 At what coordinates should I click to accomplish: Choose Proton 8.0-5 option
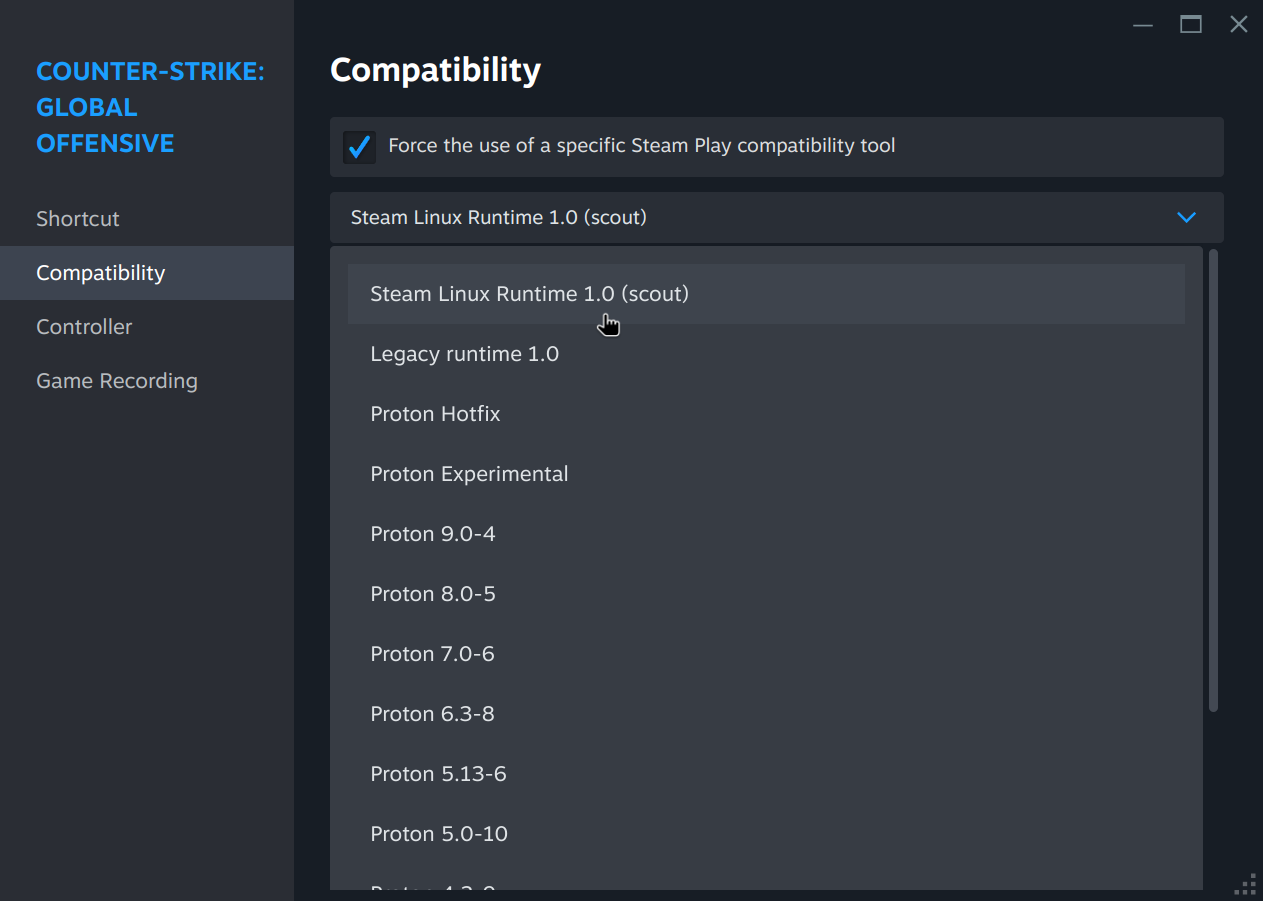pyautogui.click(x=766, y=594)
